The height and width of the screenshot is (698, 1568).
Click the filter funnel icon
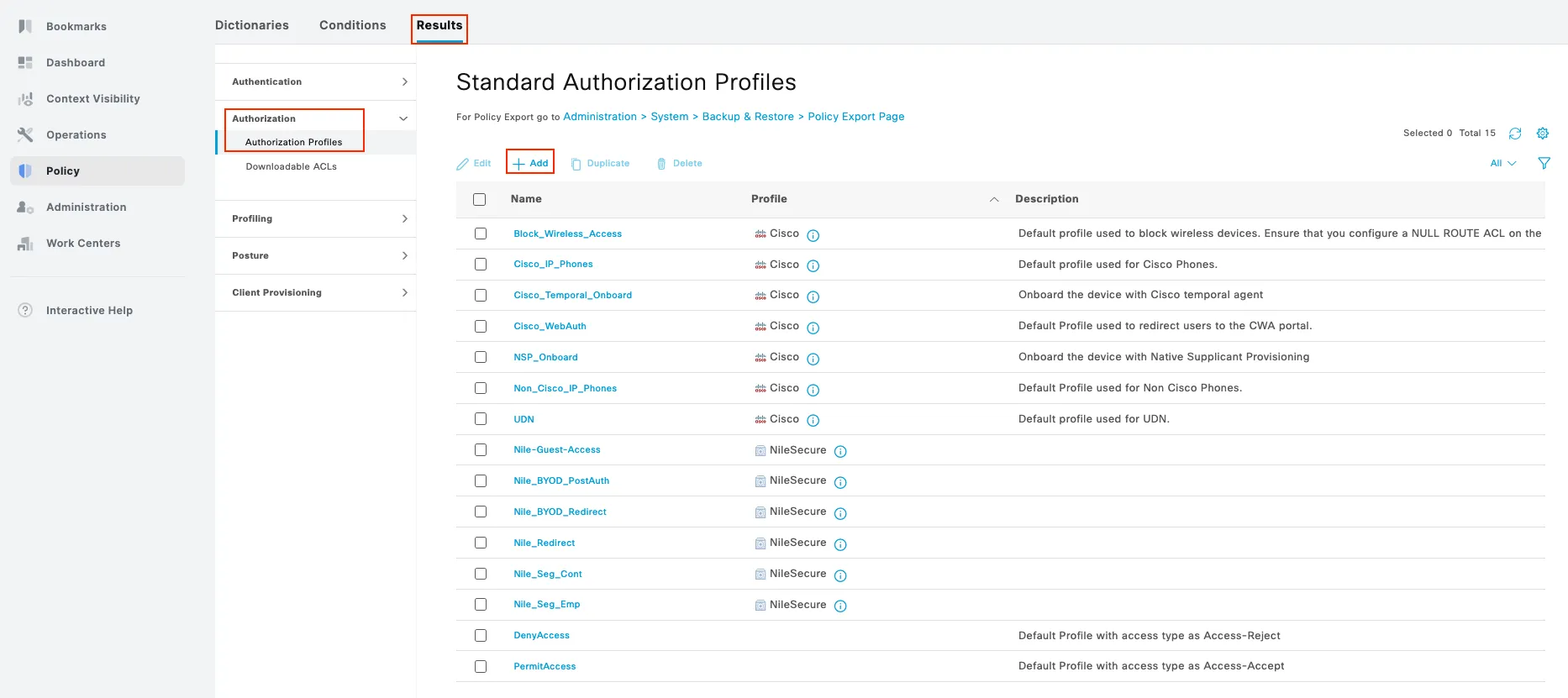(1544, 164)
